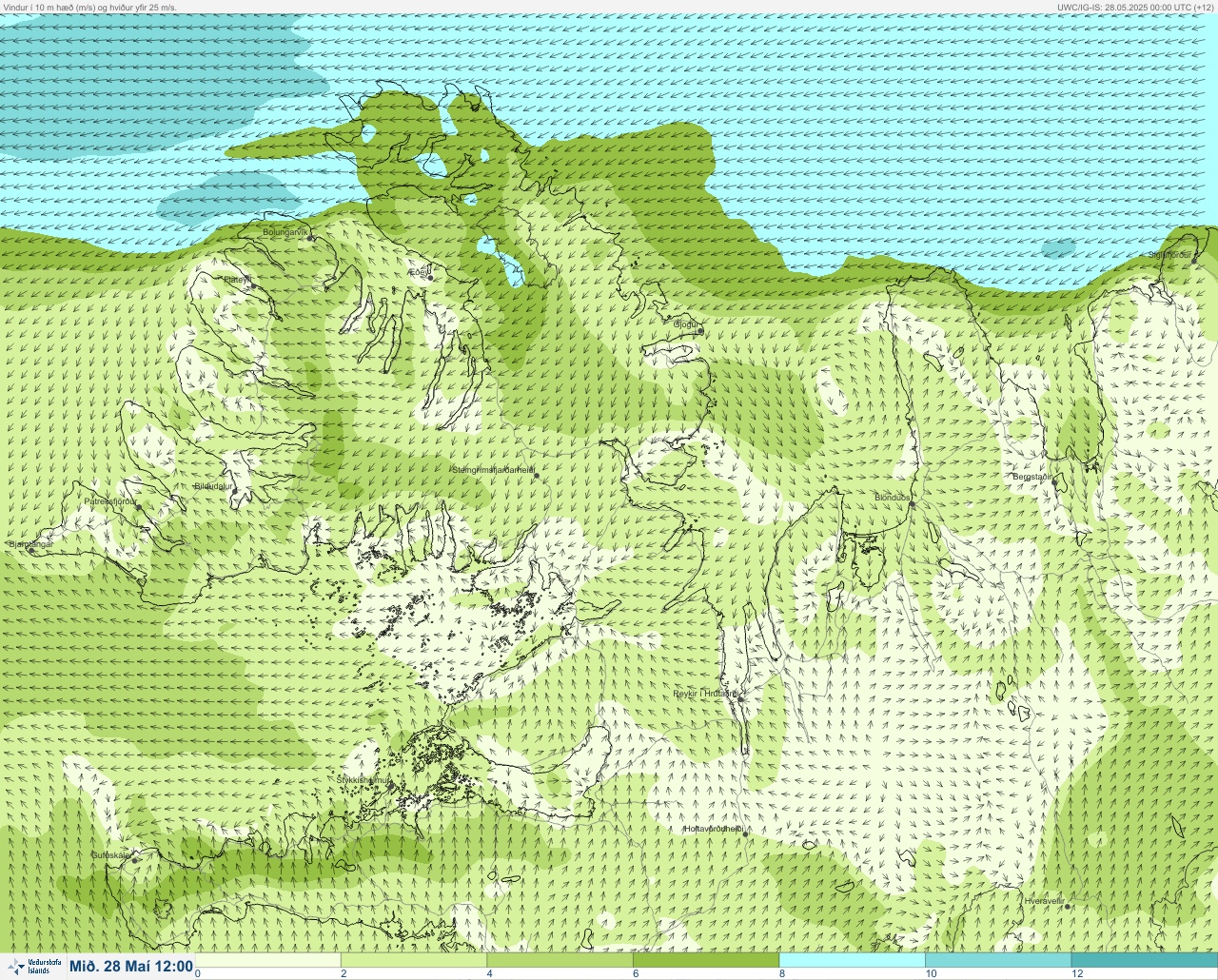Click the Bolungarvík station label
1218x980 pixels.
[x=285, y=232]
